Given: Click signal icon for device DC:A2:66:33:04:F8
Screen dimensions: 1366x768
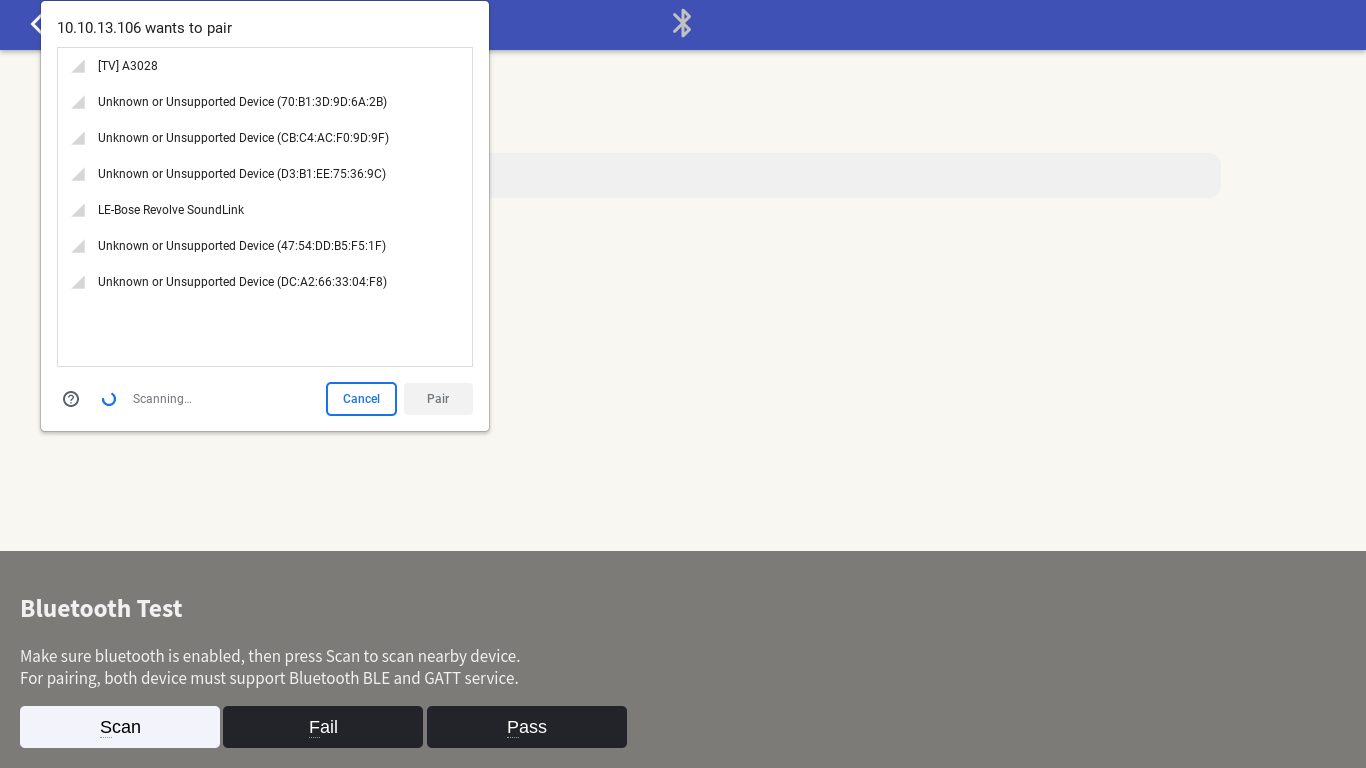Looking at the screenshot, I should coord(78,283).
